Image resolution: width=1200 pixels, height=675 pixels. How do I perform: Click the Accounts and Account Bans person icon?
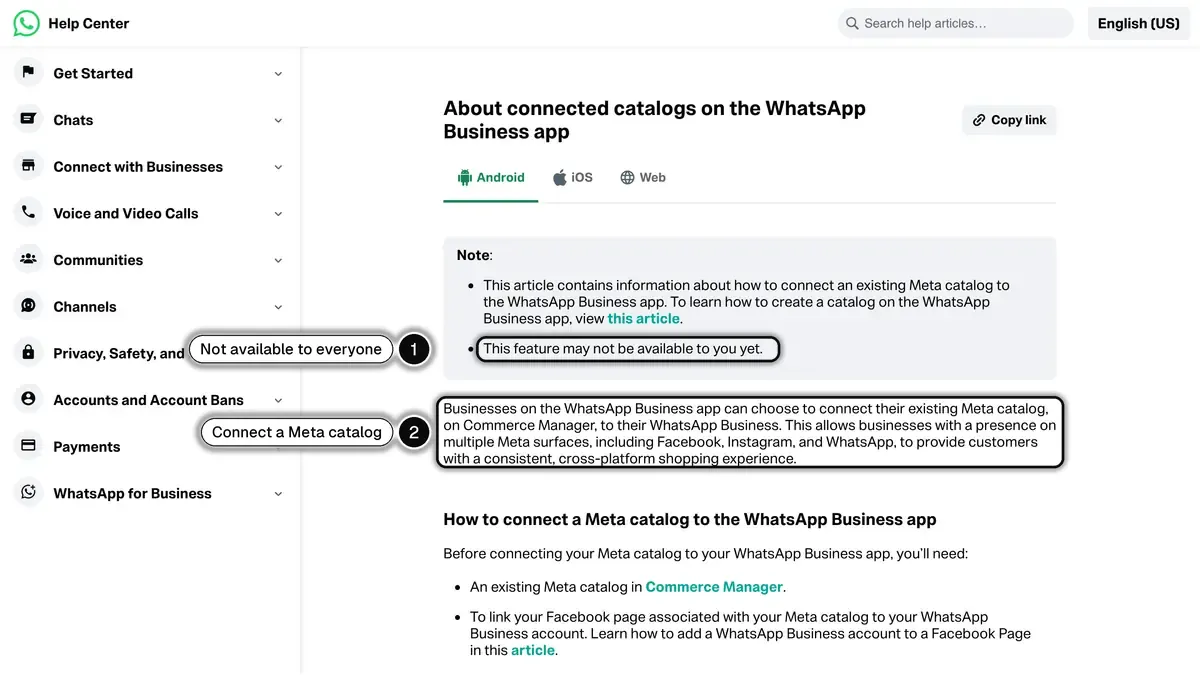(28, 399)
